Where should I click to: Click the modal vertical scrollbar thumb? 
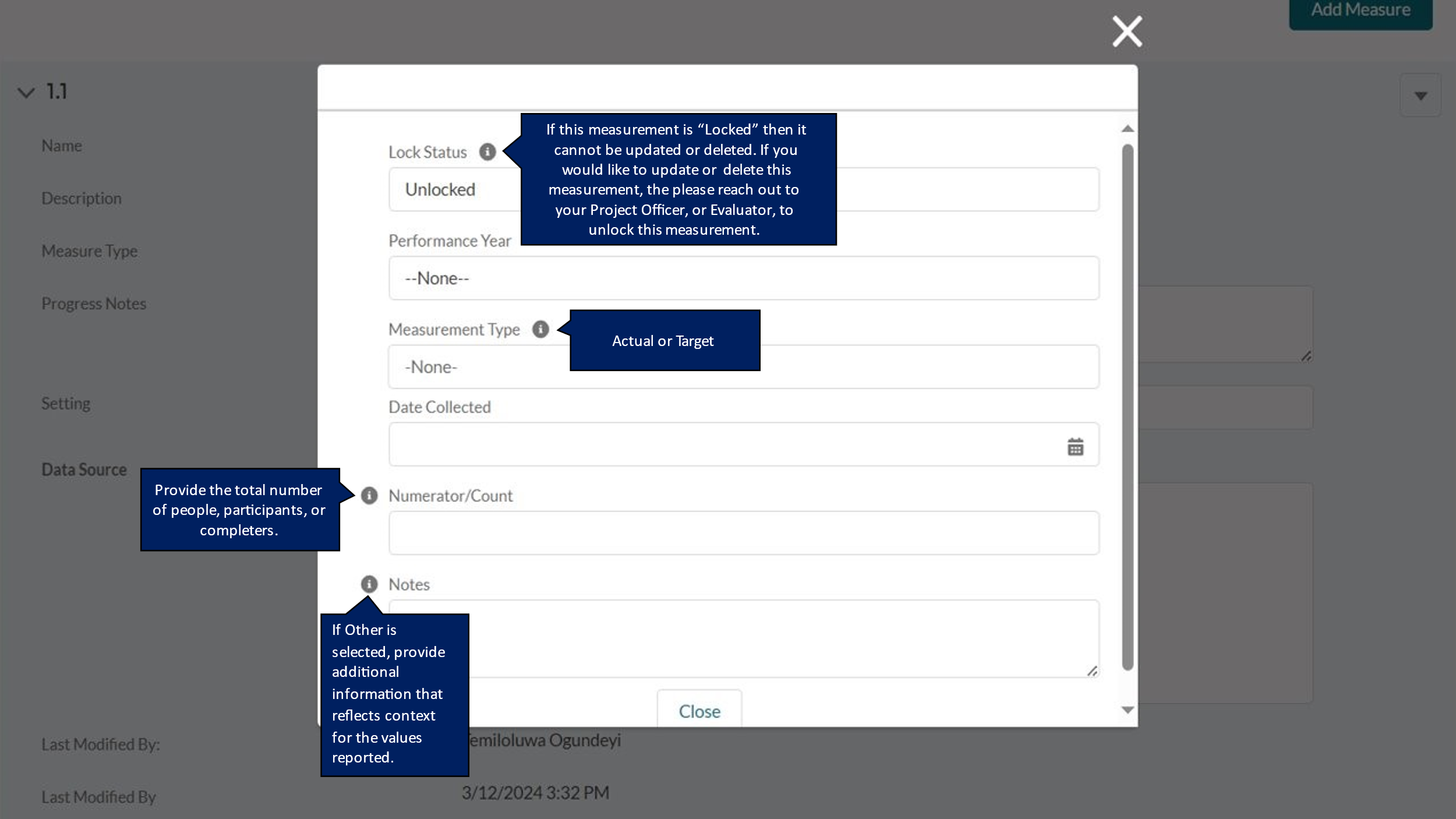click(1128, 408)
